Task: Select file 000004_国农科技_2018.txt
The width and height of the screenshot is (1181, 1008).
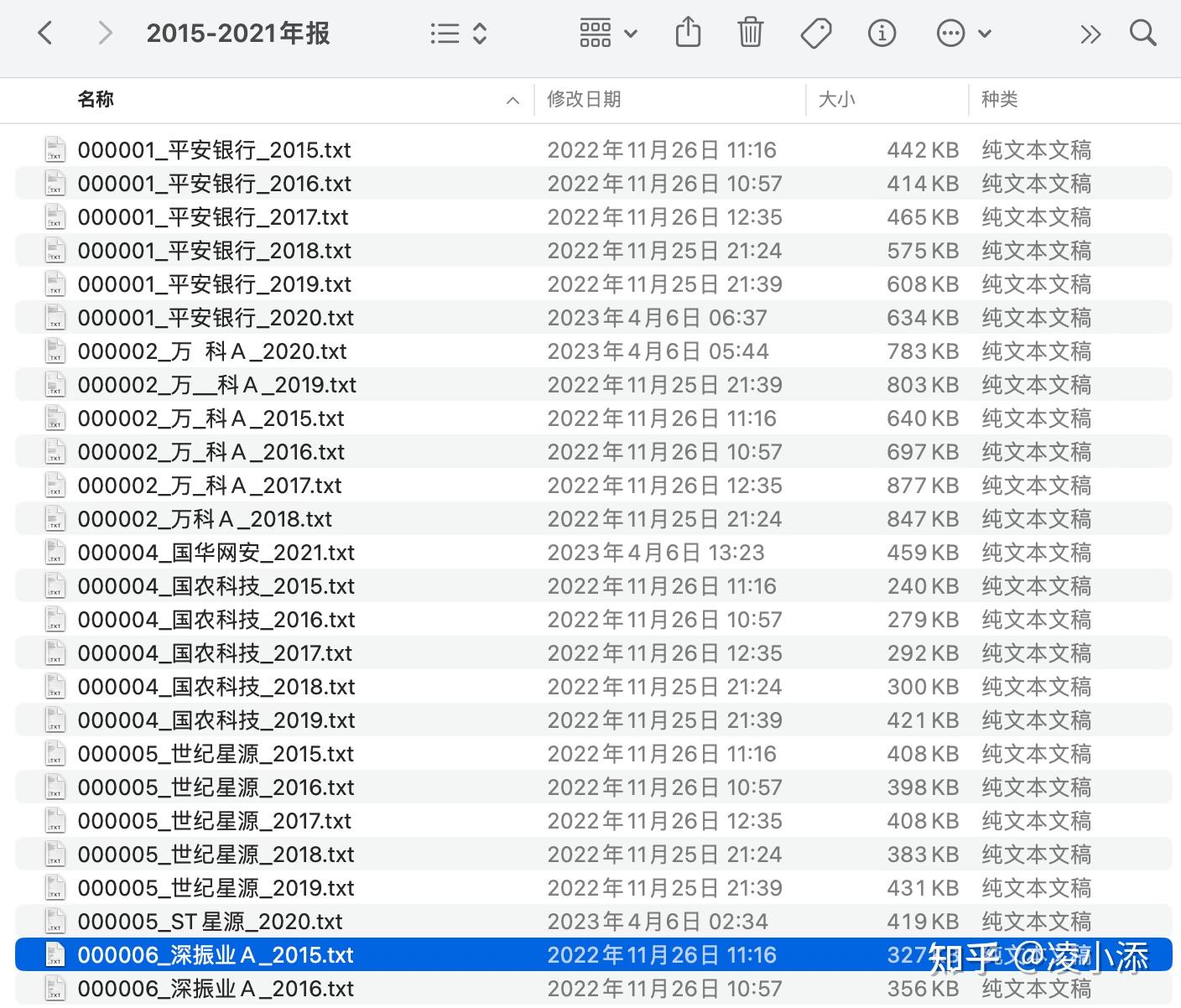Action: [594, 687]
